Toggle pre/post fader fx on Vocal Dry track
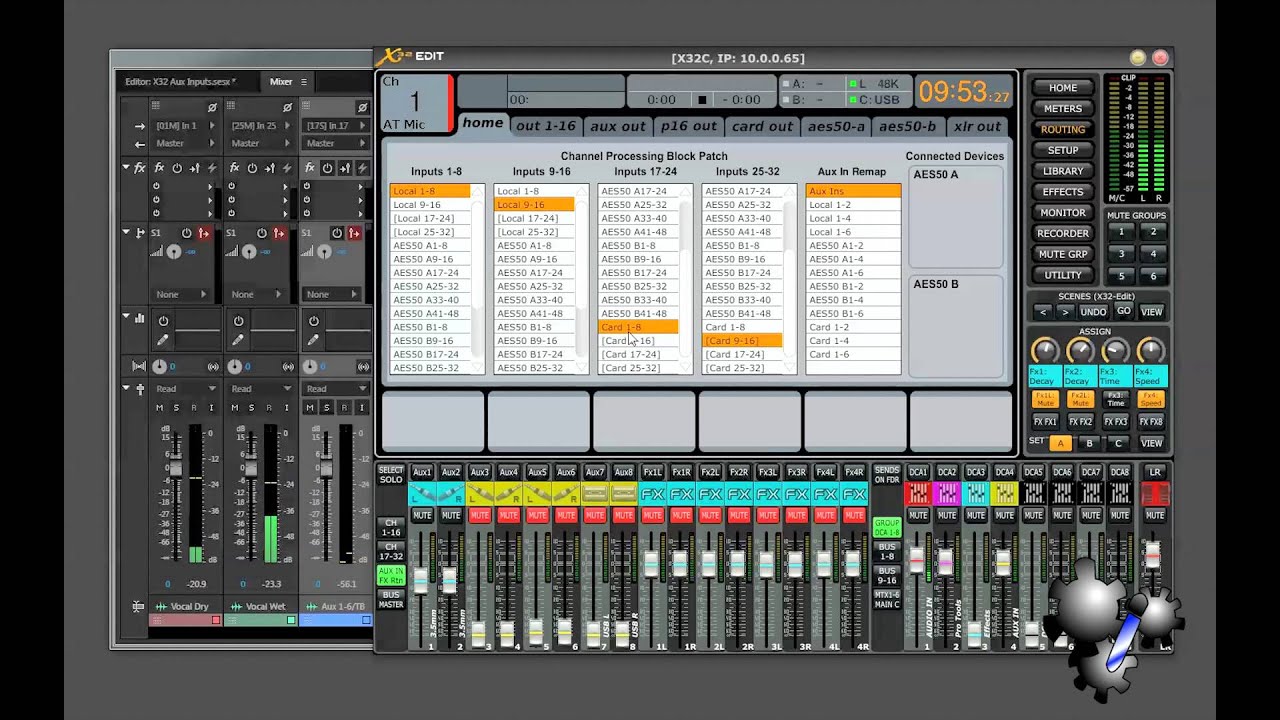Image resolution: width=1280 pixels, height=720 pixels. (x=195, y=168)
